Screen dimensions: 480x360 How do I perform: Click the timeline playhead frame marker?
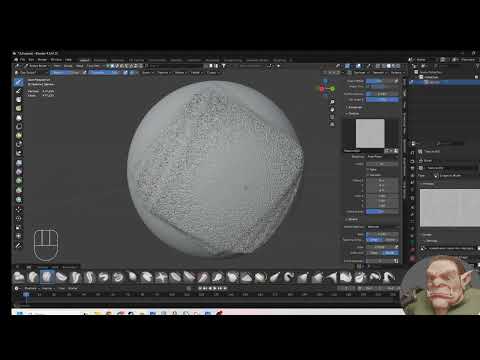[x=26, y=295]
